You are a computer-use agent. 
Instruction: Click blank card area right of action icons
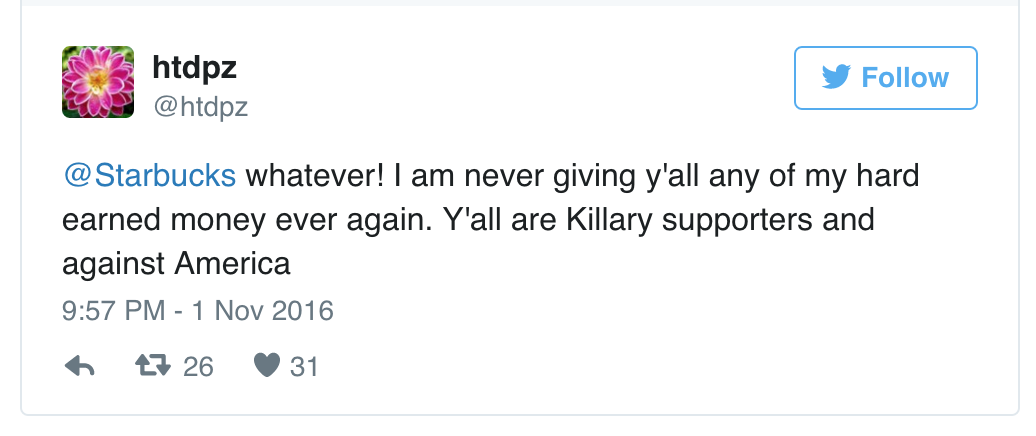point(650,367)
